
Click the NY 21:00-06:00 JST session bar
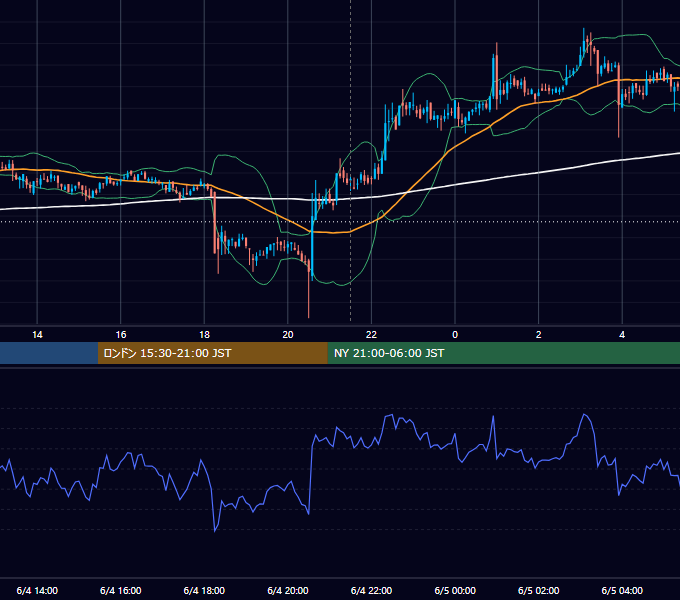pyautogui.click(x=503, y=353)
